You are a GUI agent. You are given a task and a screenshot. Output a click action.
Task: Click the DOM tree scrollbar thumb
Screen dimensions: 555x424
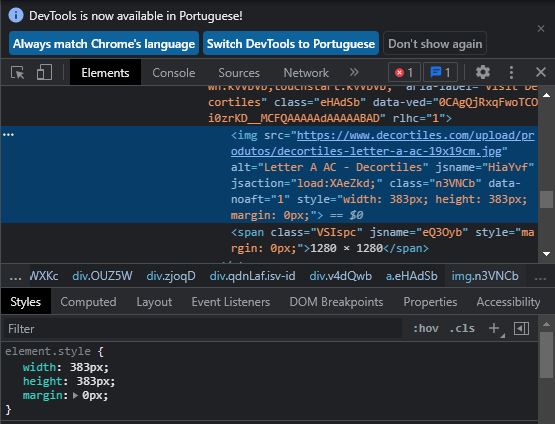coord(547,199)
